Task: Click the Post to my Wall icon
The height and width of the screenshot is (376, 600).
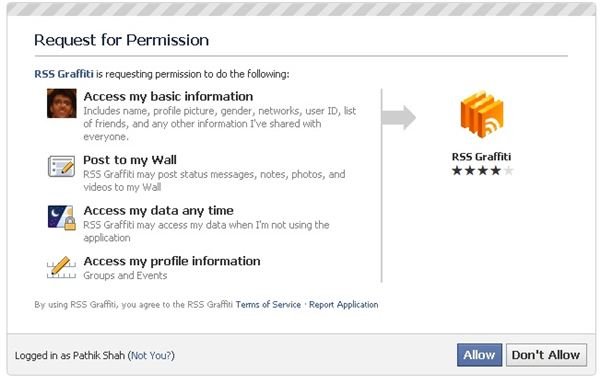Action: tap(61, 166)
